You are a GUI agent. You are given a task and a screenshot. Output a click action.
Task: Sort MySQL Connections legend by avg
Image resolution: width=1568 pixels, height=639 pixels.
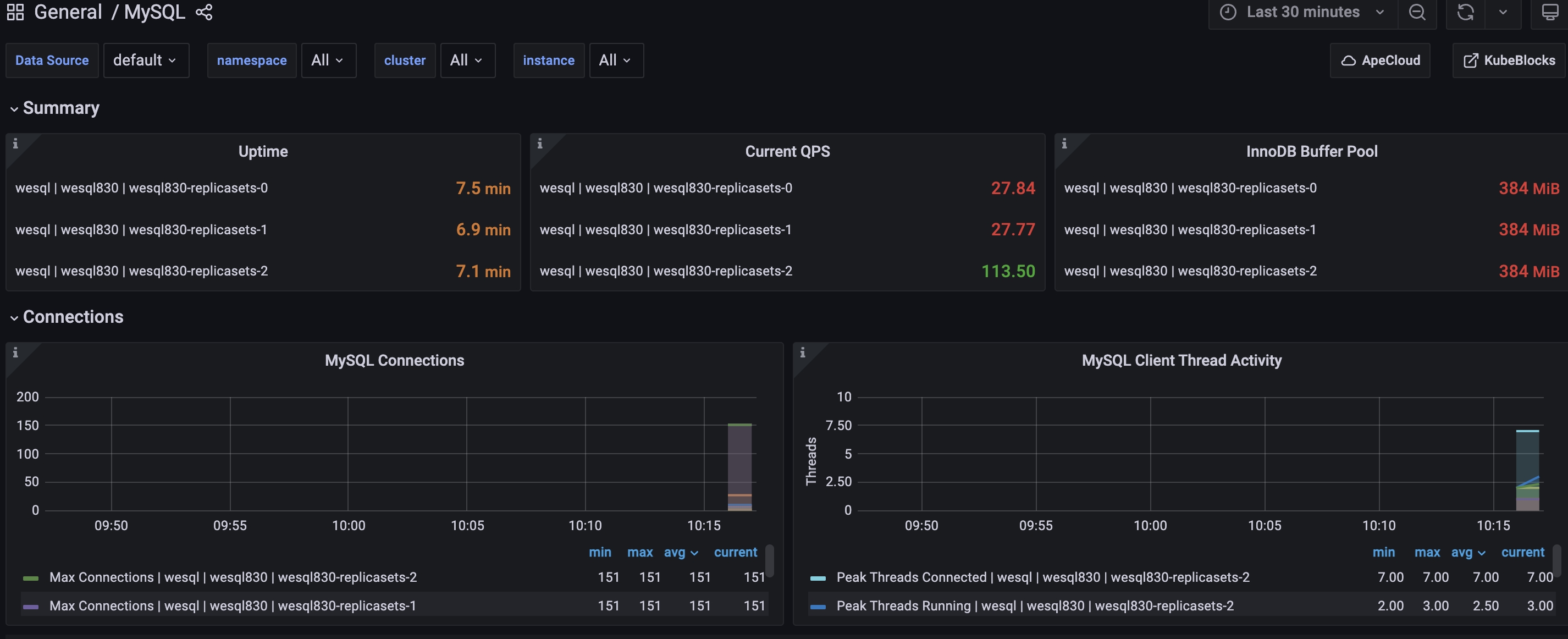[x=681, y=552]
